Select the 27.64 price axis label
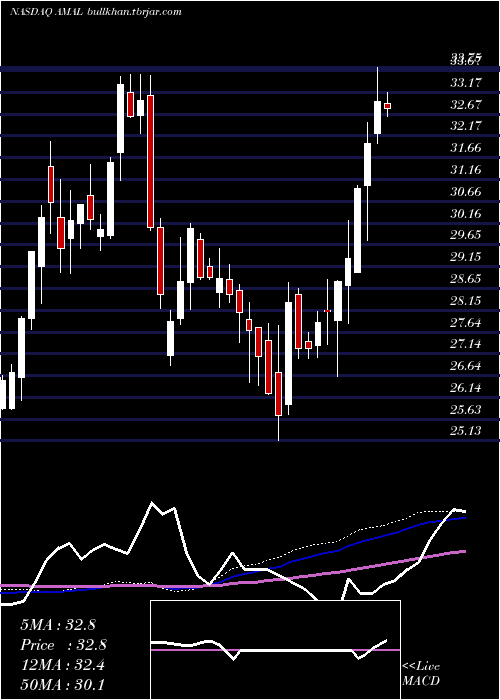 point(466,323)
